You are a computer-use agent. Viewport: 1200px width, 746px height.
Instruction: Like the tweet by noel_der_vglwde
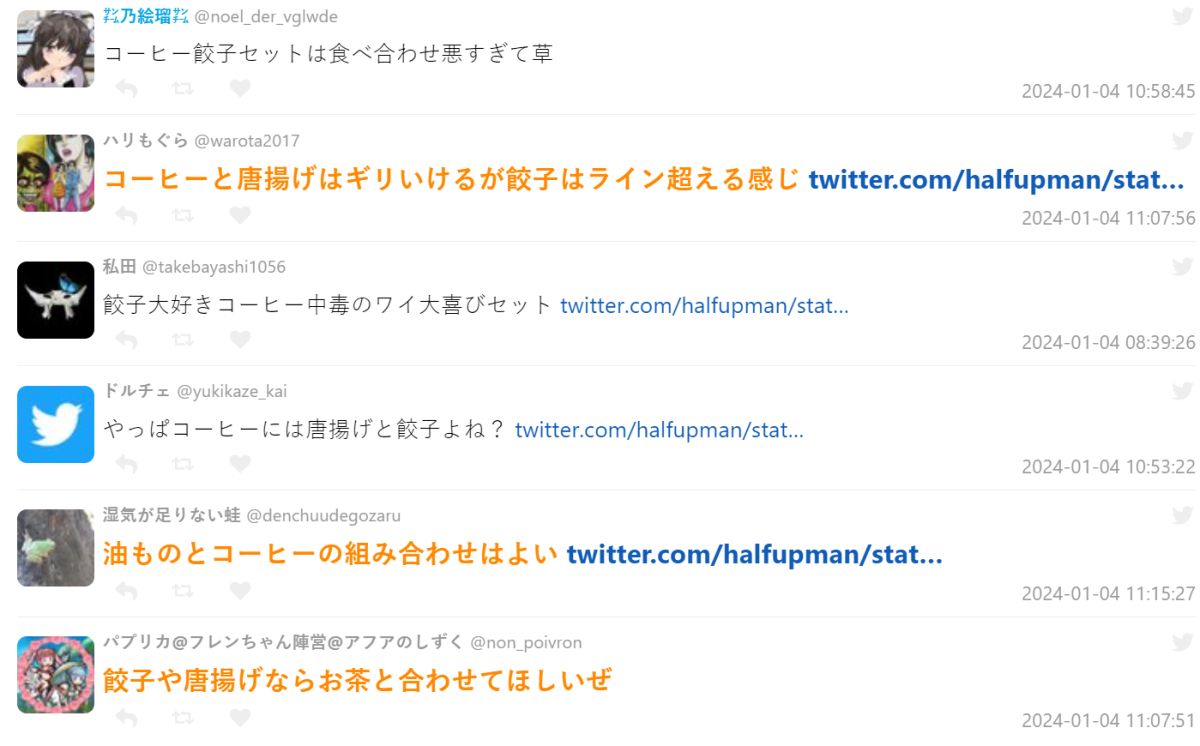pos(240,89)
